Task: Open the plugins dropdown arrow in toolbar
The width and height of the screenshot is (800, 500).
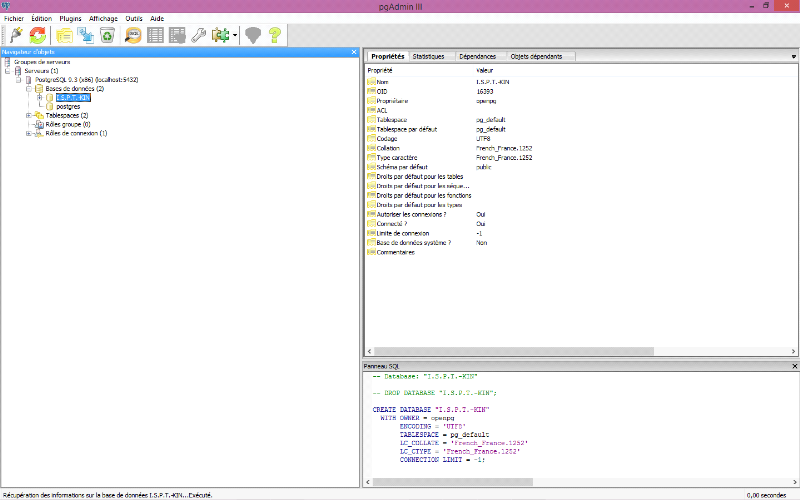Action: tap(234, 35)
